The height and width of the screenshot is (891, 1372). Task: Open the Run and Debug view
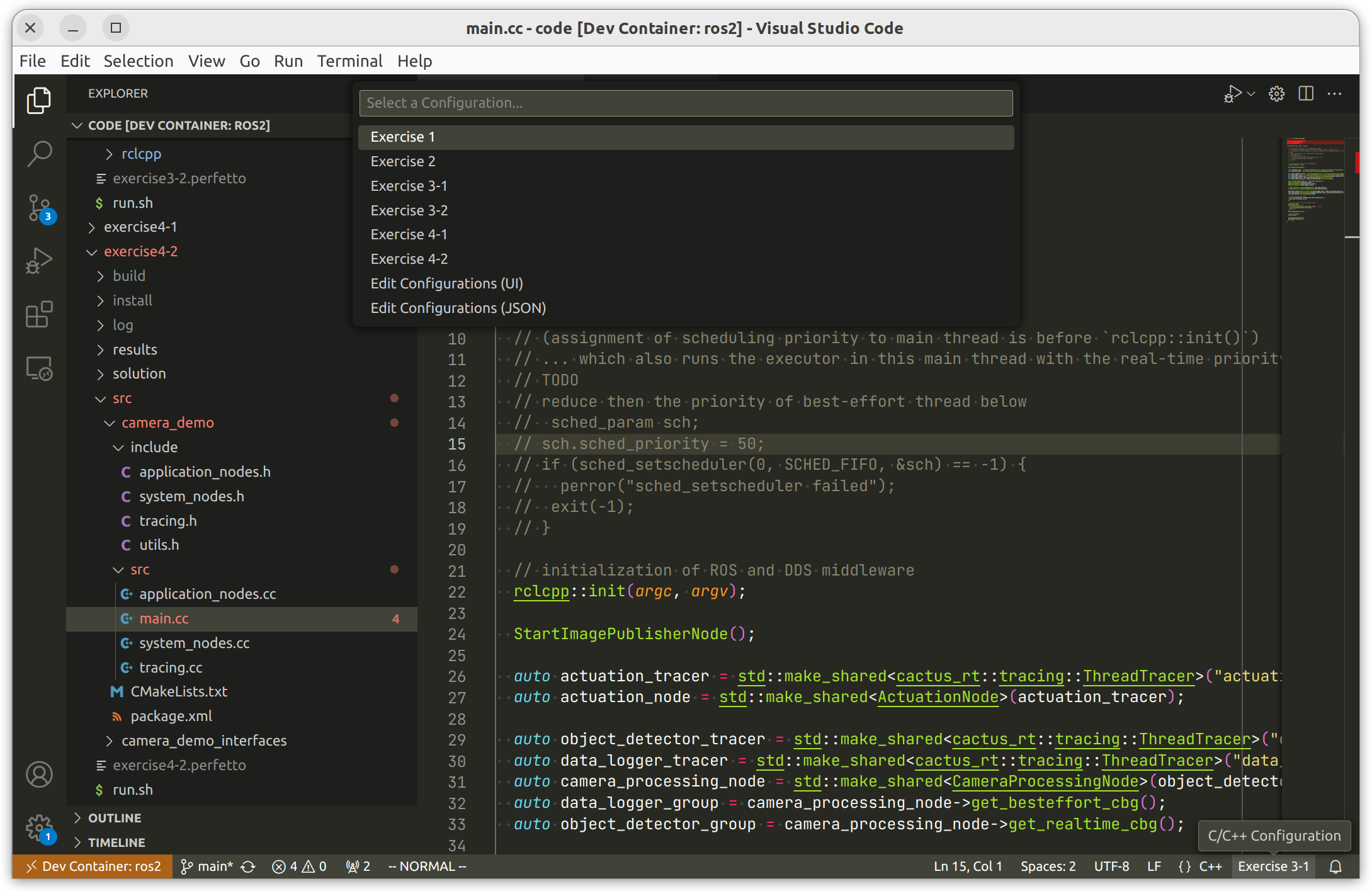(39, 261)
